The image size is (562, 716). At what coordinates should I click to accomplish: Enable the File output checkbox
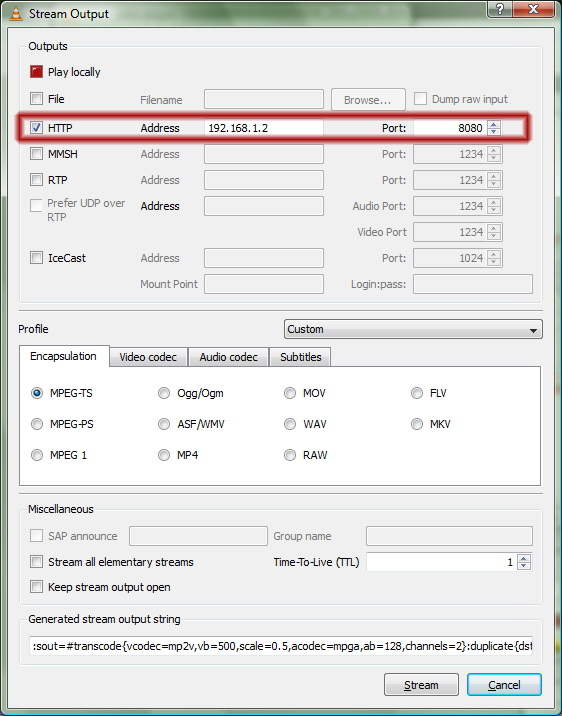[x=37, y=99]
